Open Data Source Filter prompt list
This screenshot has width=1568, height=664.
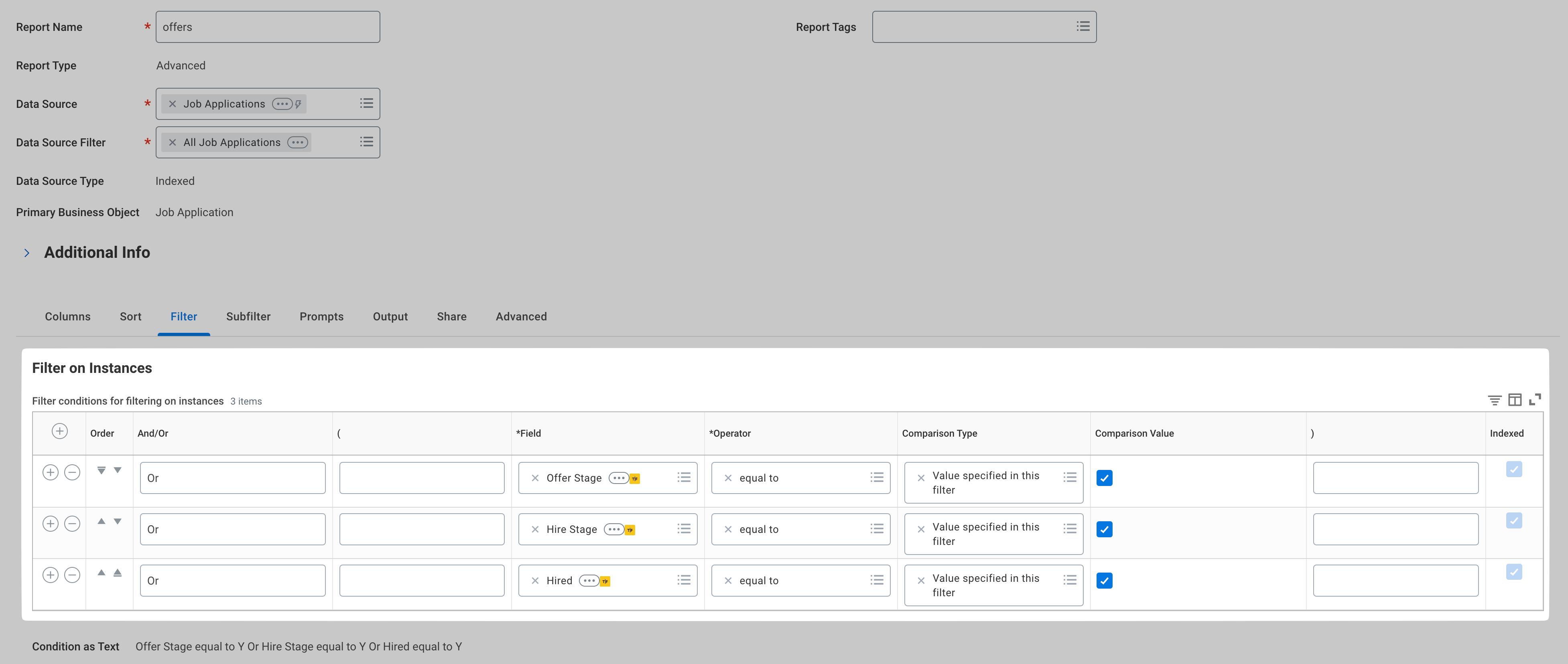point(366,142)
